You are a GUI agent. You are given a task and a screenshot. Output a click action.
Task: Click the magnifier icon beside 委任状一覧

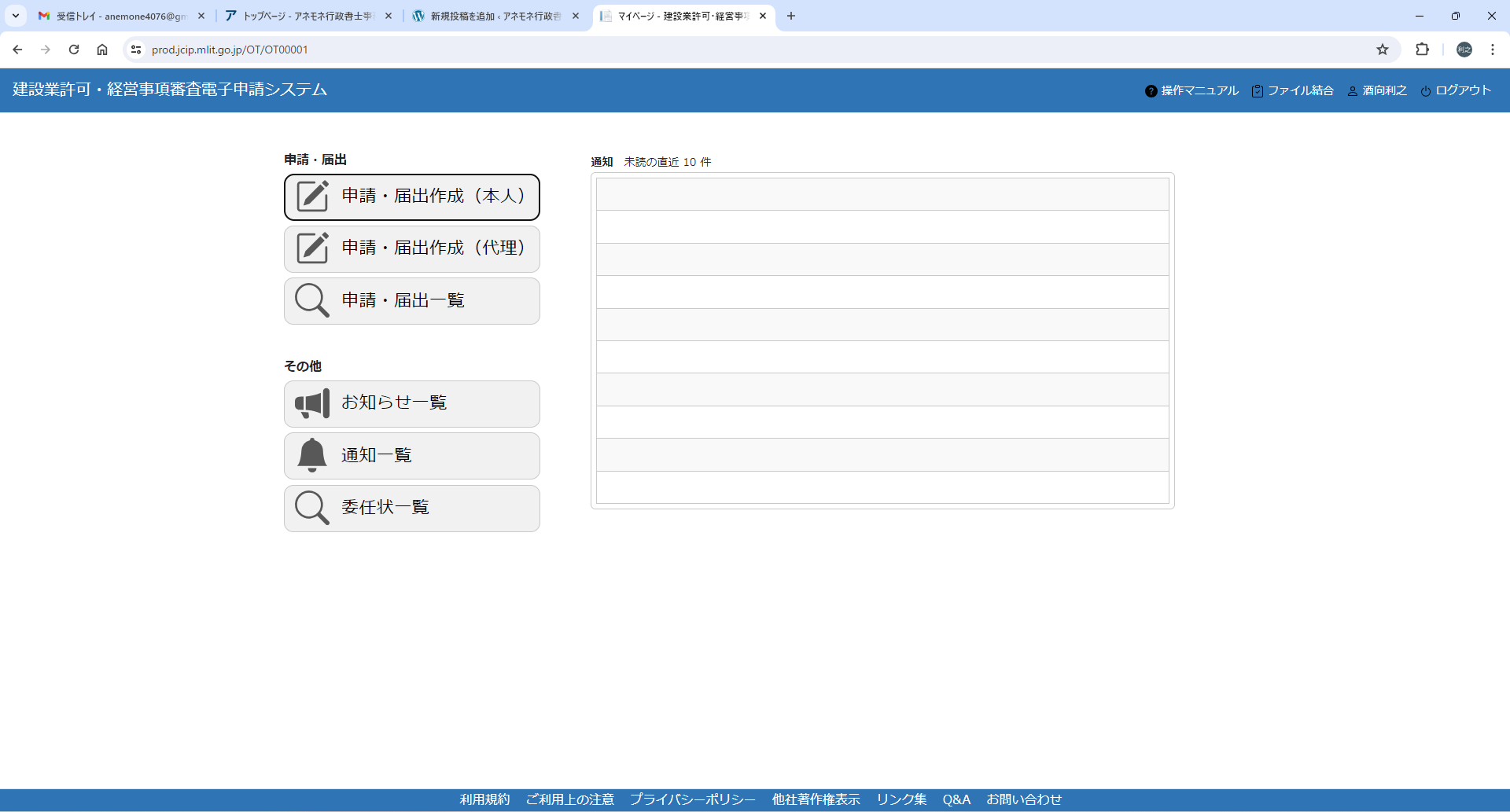click(x=311, y=508)
